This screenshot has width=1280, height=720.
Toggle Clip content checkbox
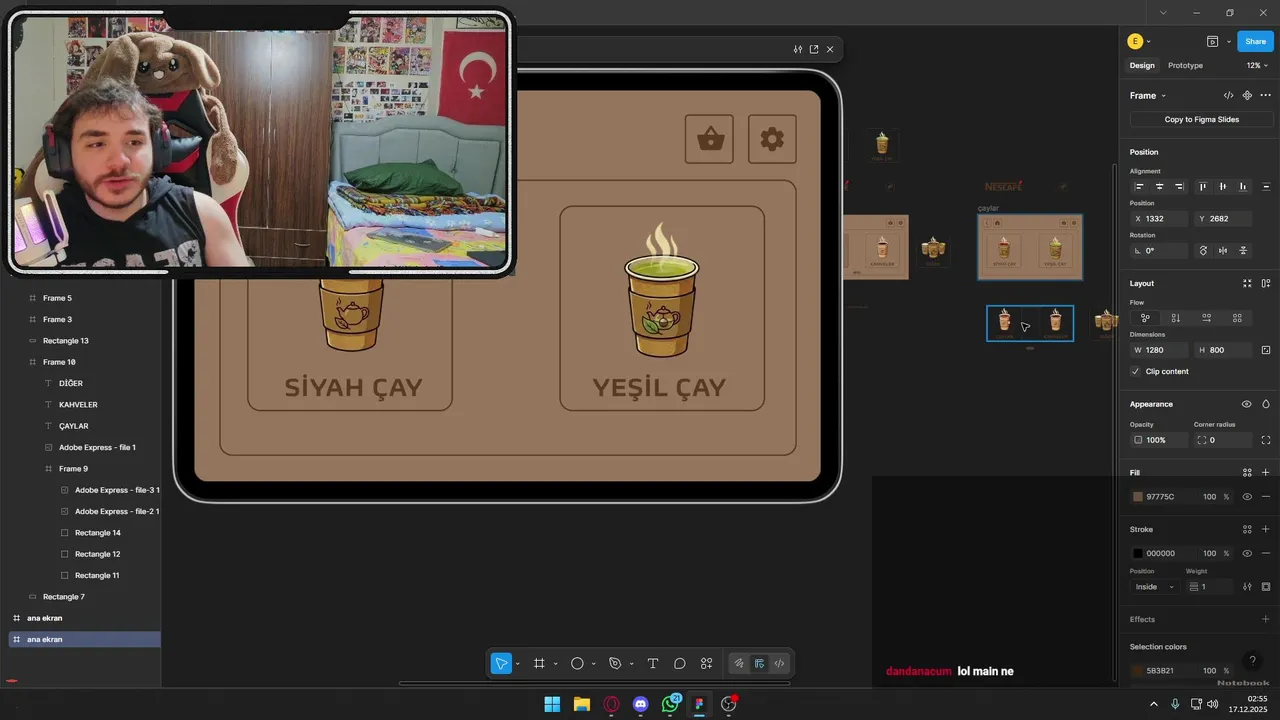(1135, 371)
